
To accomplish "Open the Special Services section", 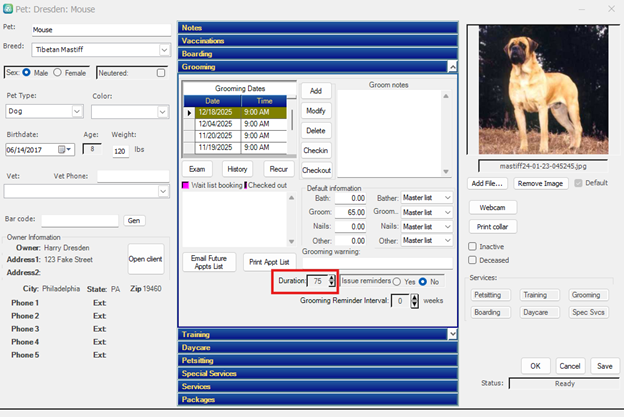I will tap(318, 373).
